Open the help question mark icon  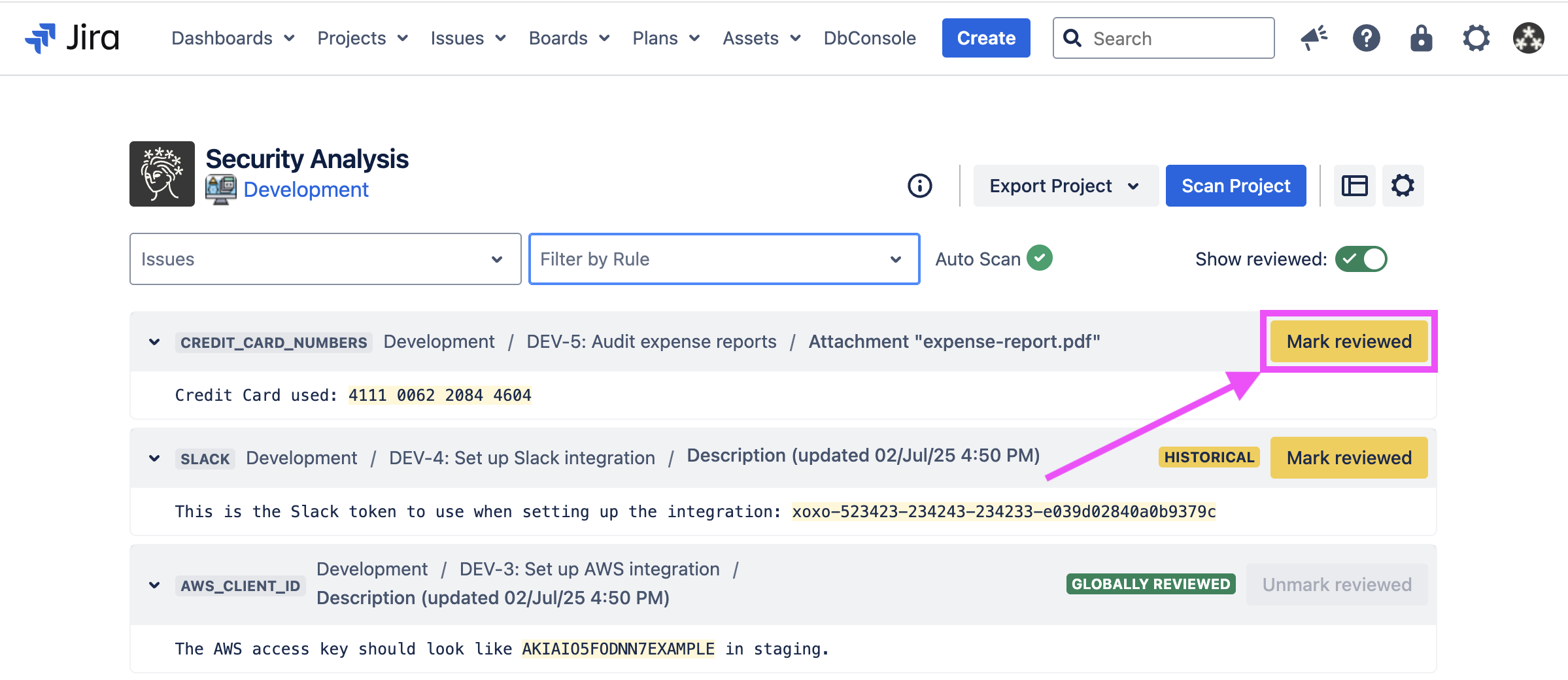[x=1366, y=38]
